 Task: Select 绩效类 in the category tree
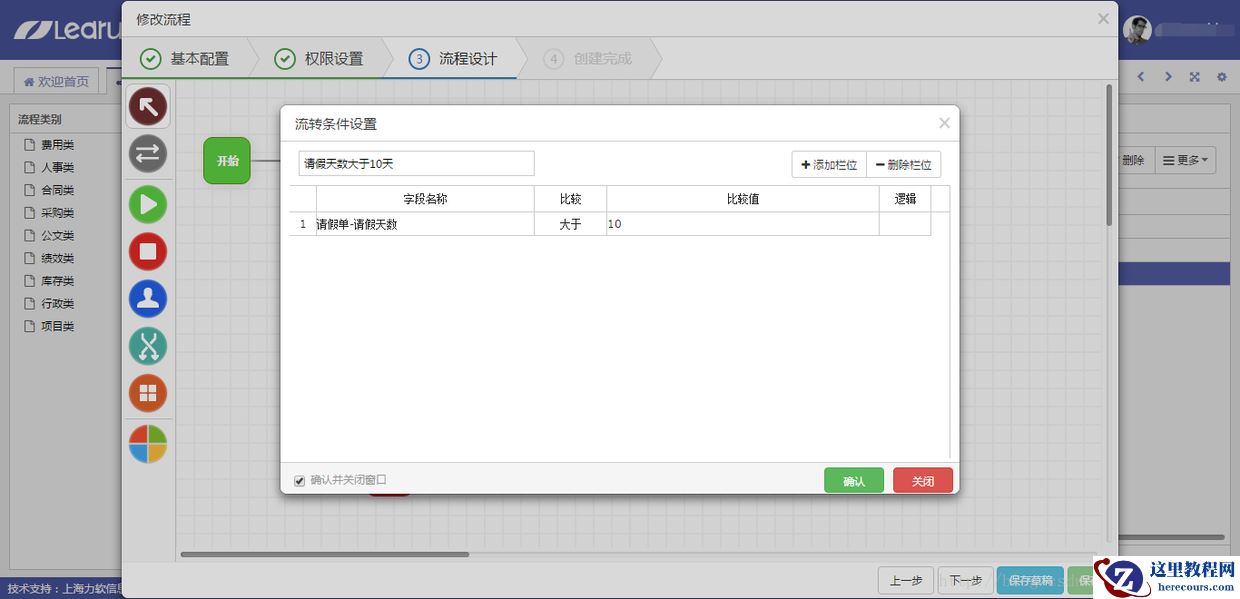tap(57, 258)
